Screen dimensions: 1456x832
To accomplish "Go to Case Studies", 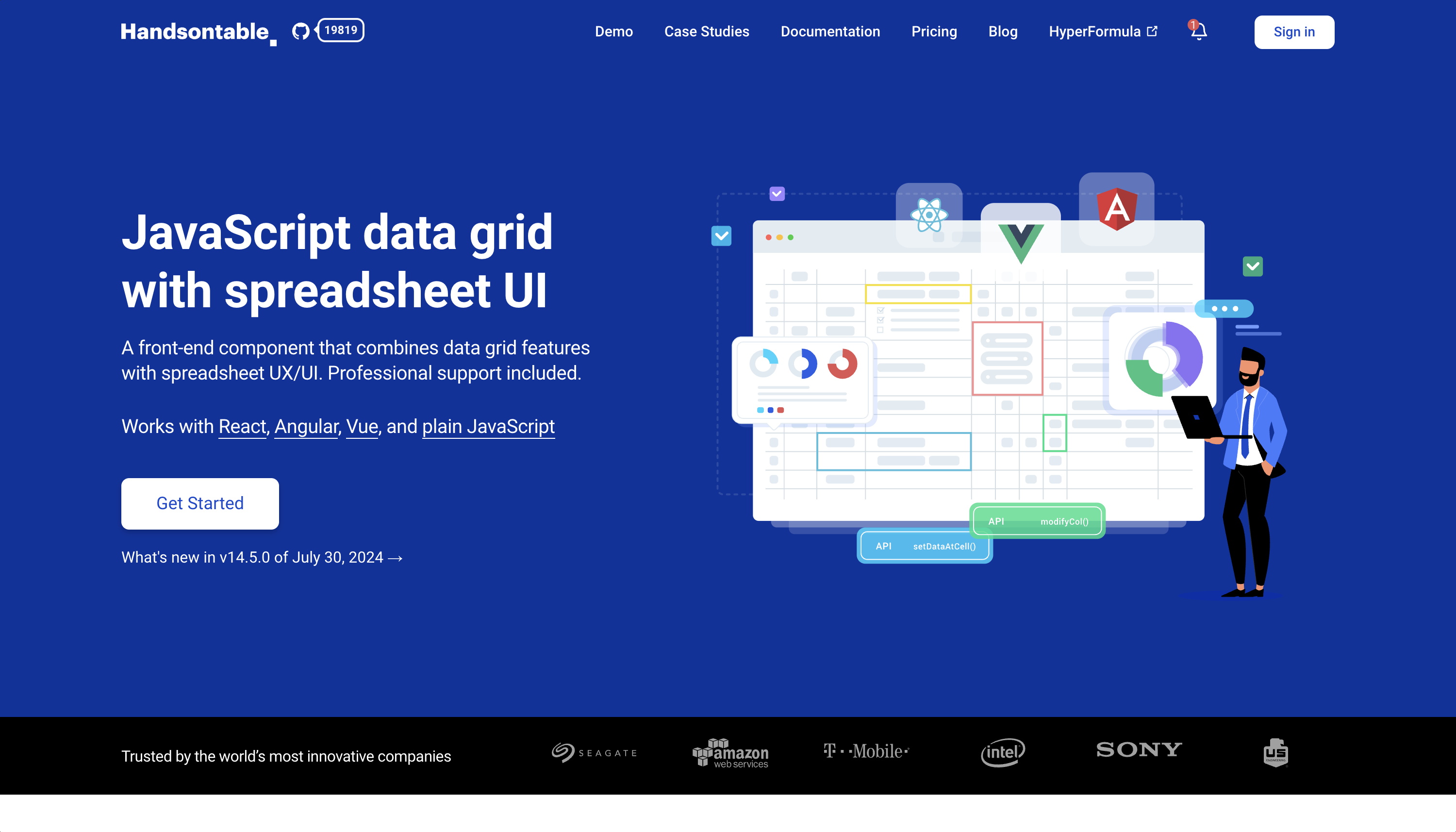I will [x=707, y=32].
